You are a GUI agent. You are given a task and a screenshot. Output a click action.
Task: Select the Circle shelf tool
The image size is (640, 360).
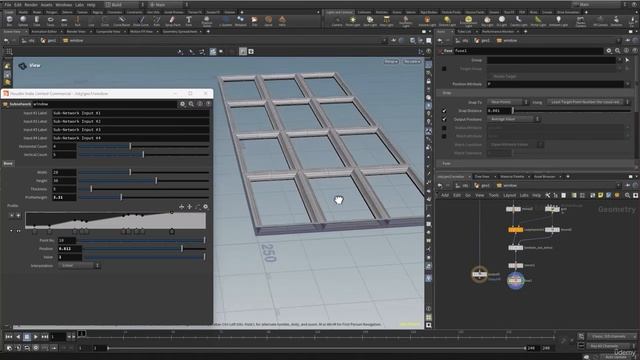(104, 20)
